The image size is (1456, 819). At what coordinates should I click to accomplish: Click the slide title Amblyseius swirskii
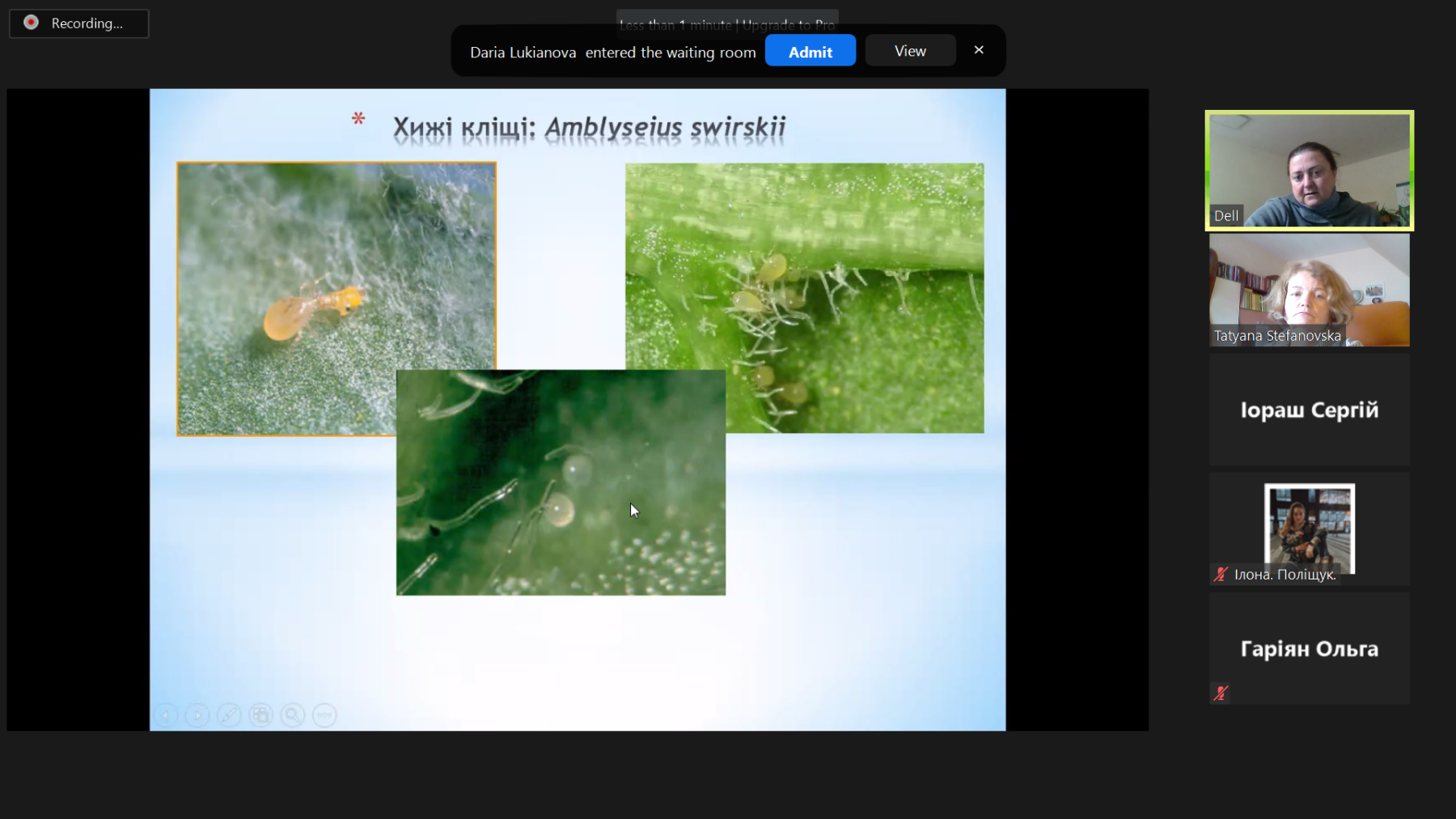[x=589, y=128]
